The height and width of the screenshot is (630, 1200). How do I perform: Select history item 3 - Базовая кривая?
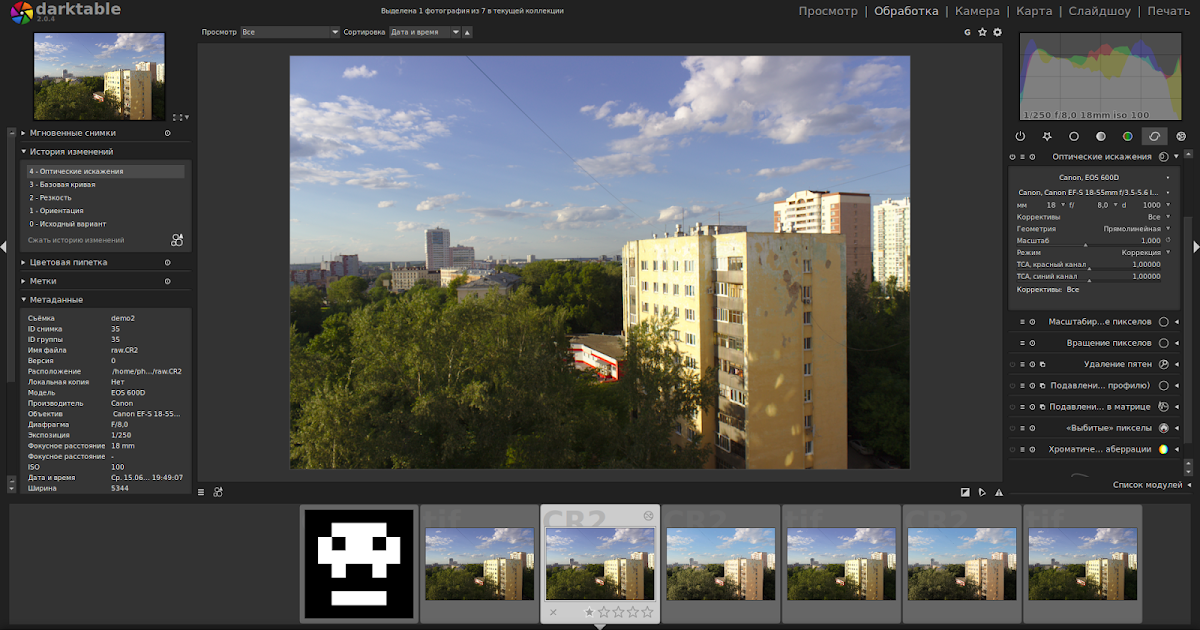coord(105,184)
